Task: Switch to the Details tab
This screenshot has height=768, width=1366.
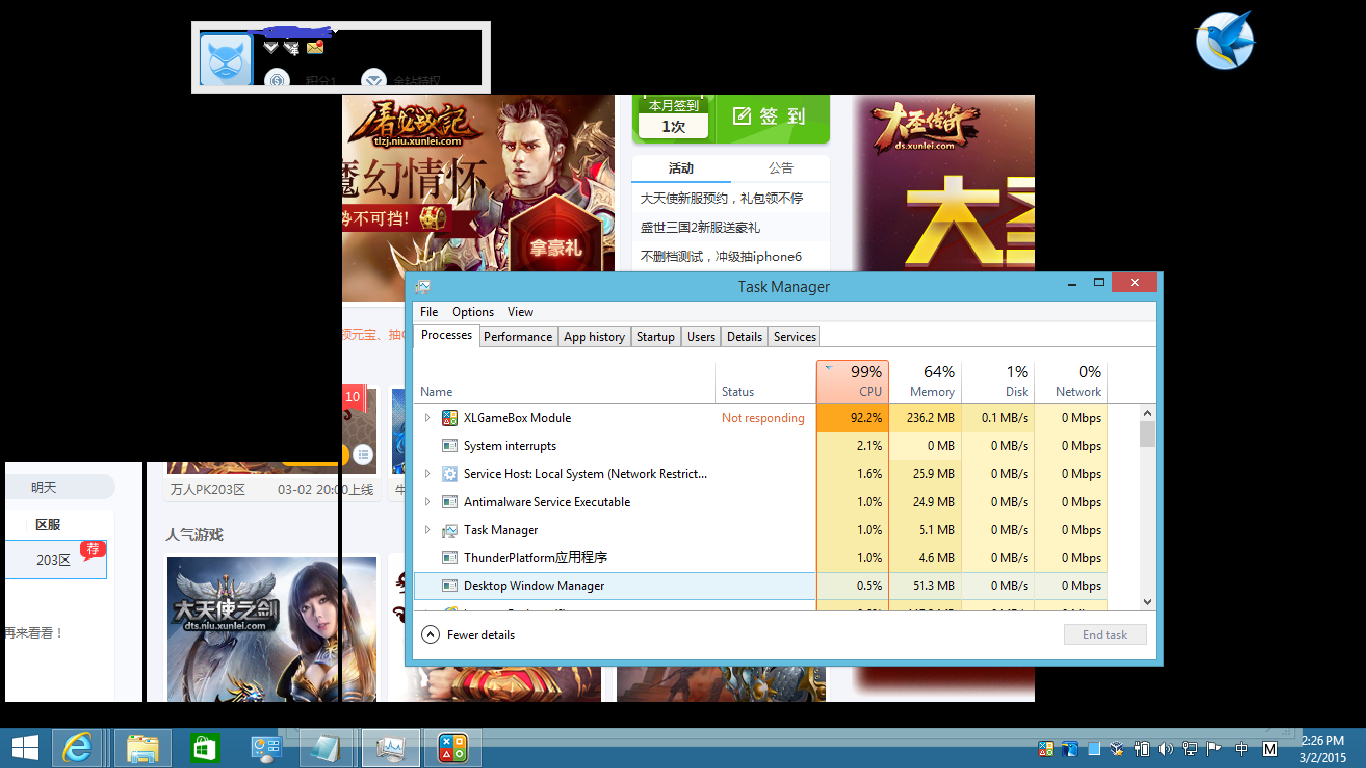Action: [x=744, y=337]
